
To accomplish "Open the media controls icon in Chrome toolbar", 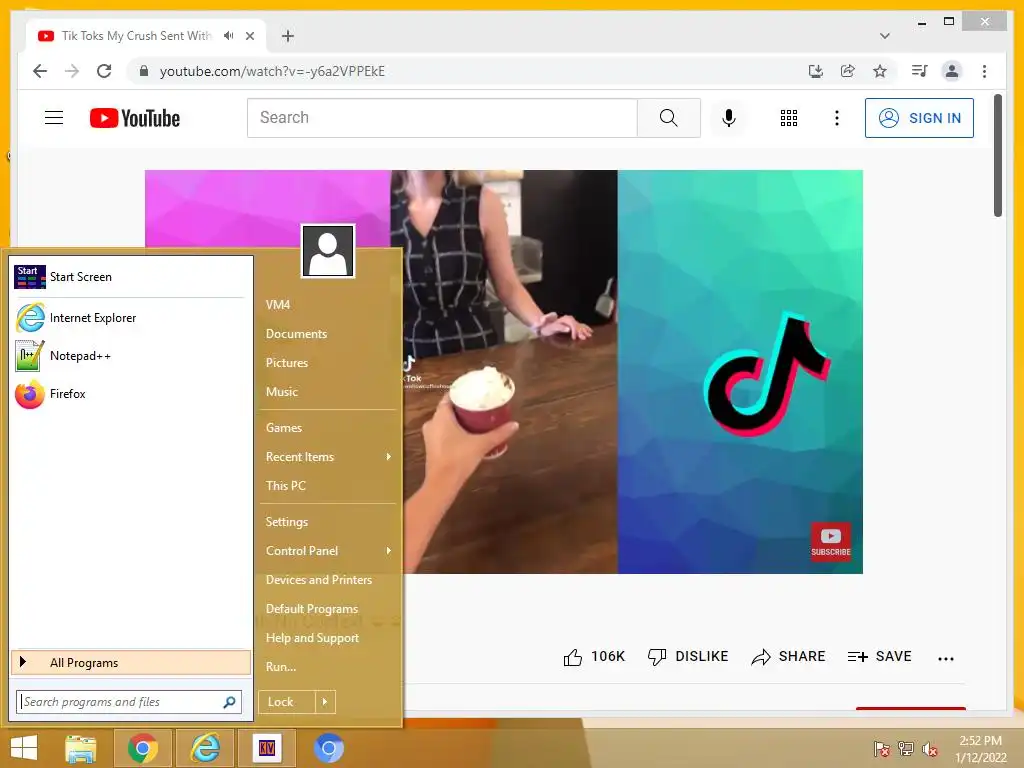I will point(920,71).
